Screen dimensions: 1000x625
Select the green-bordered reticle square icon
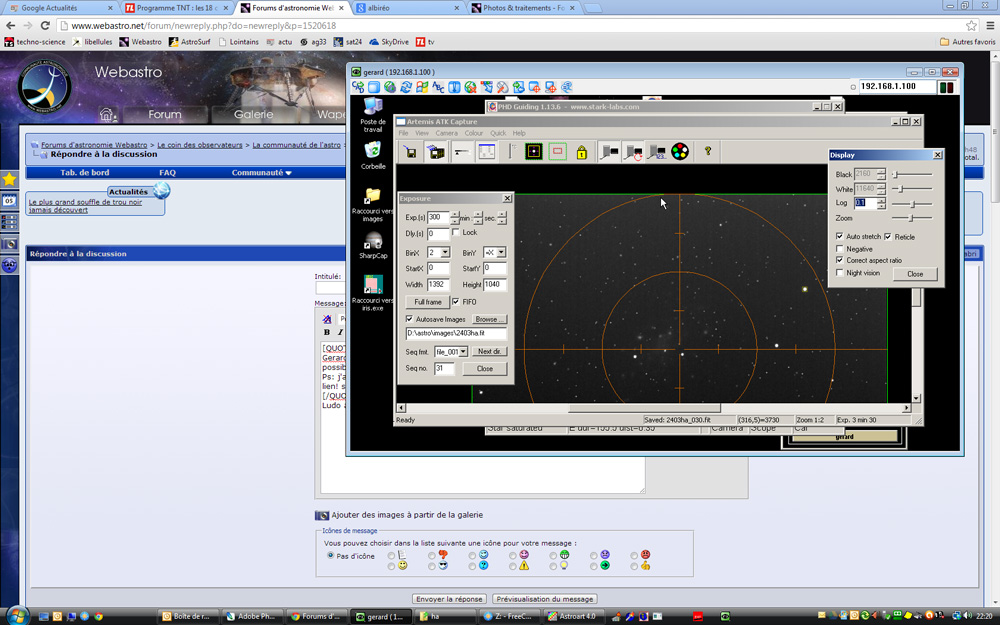tap(534, 152)
